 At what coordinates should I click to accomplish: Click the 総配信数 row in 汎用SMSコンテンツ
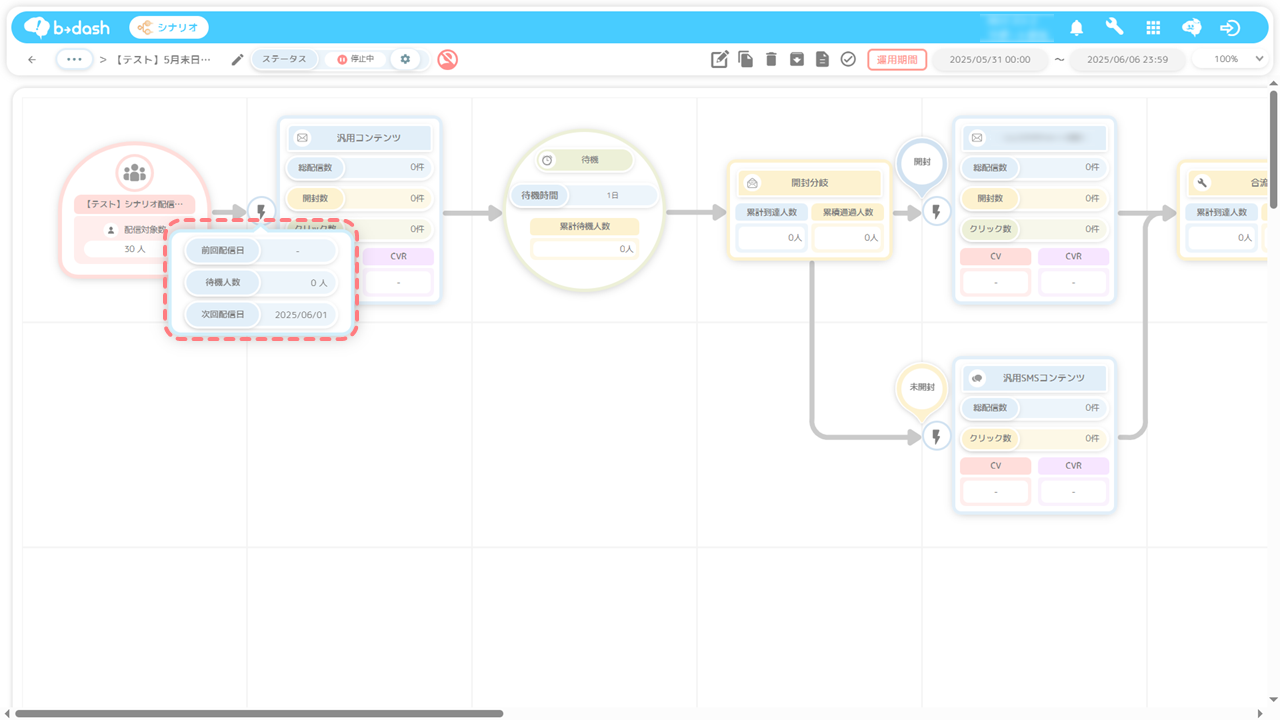(x=1035, y=408)
